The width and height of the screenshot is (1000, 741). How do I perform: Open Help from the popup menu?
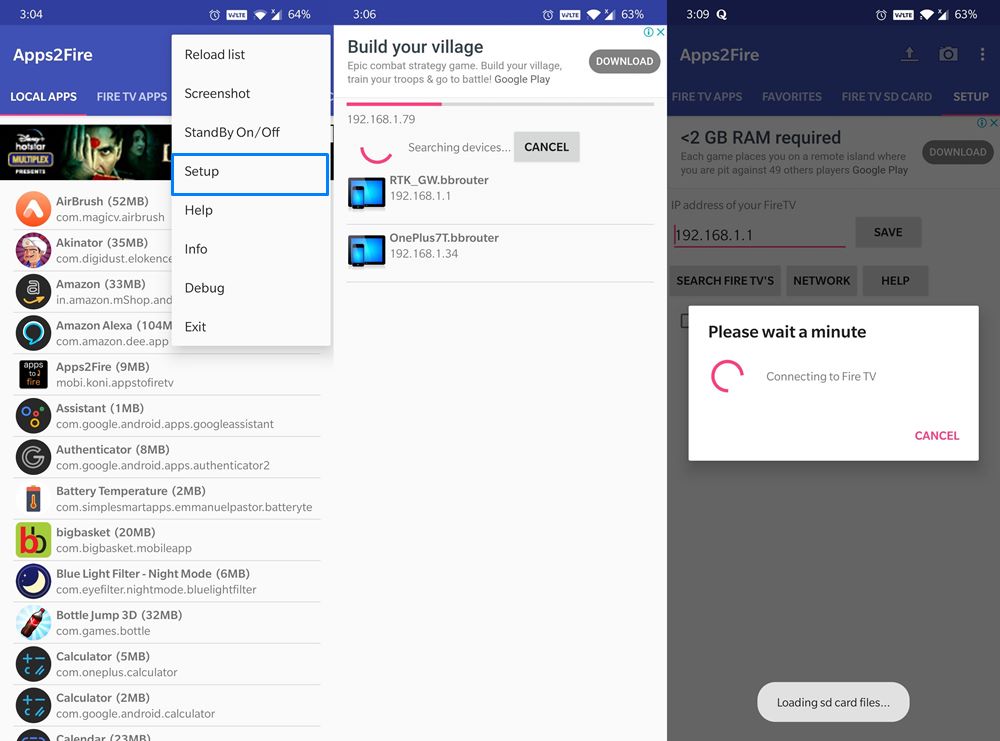tap(251, 210)
